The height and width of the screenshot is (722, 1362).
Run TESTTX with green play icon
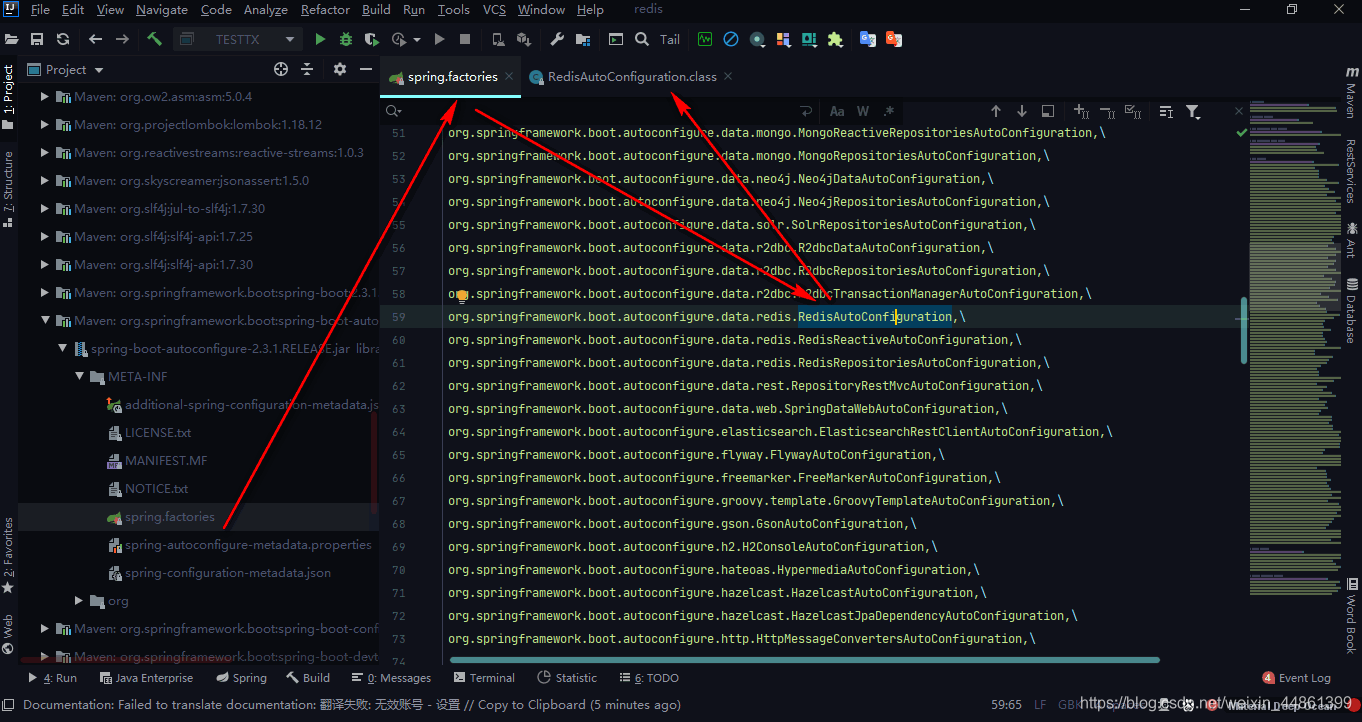pyautogui.click(x=320, y=39)
